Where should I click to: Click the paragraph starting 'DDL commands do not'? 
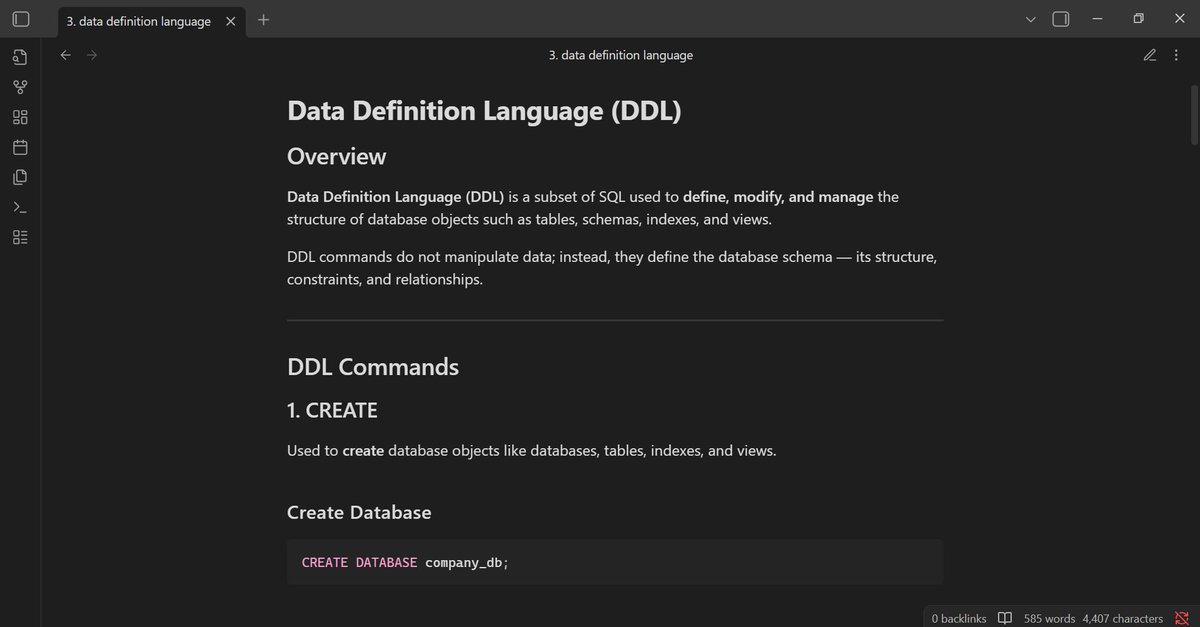pyautogui.click(x=612, y=268)
